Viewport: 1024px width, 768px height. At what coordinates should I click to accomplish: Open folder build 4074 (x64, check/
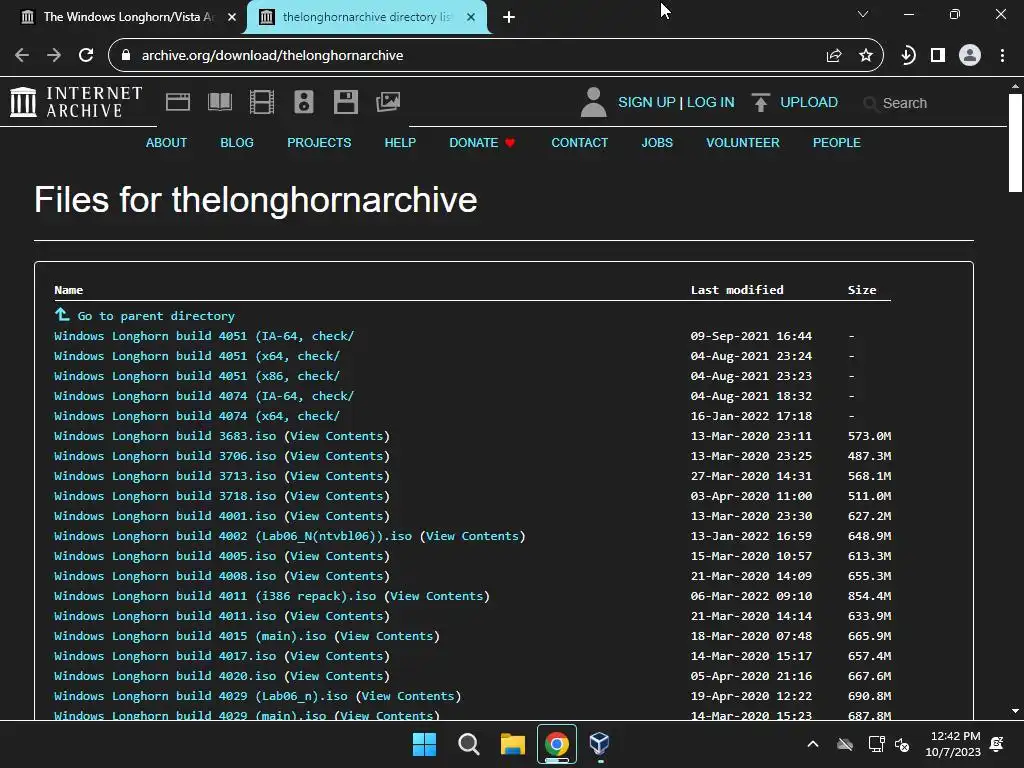tap(197, 416)
